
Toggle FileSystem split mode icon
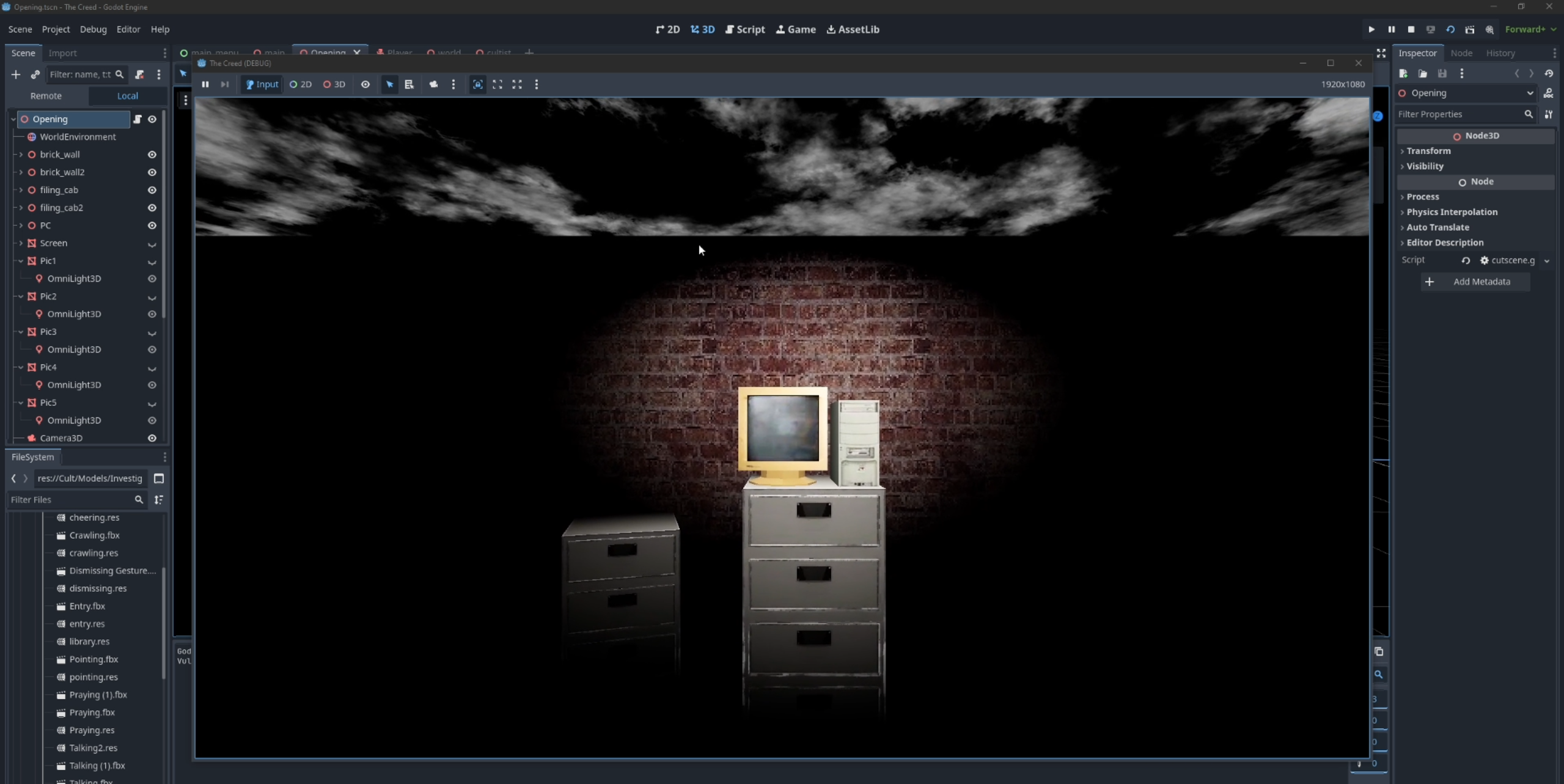coord(159,478)
